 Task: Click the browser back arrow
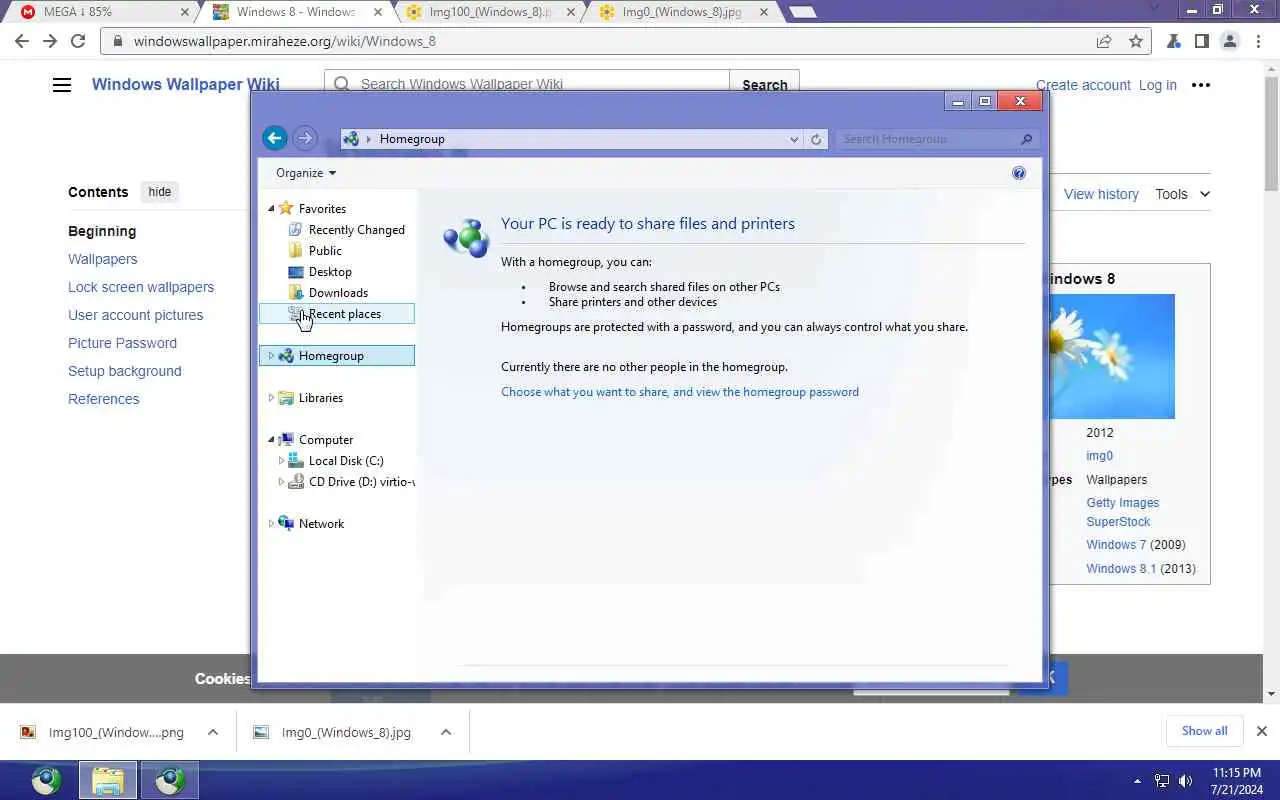[22, 41]
